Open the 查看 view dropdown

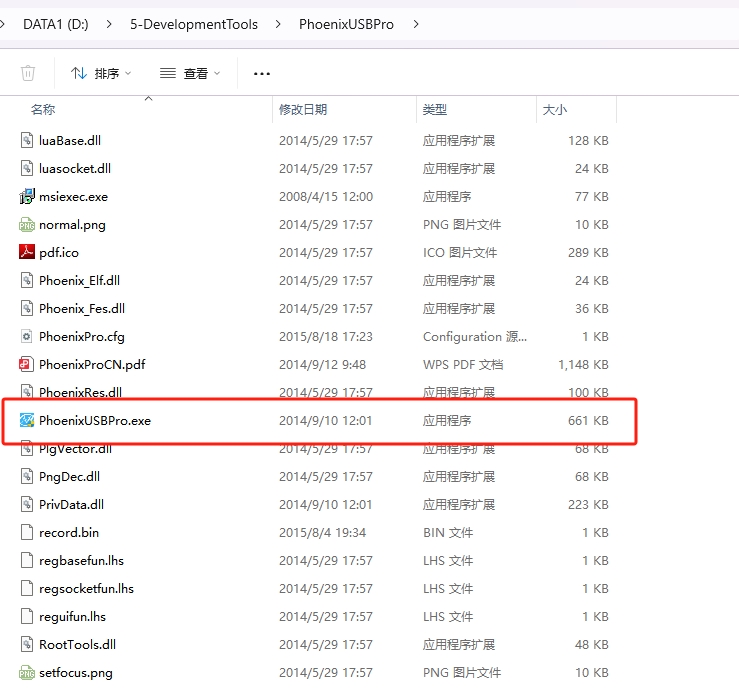point(189,73)
